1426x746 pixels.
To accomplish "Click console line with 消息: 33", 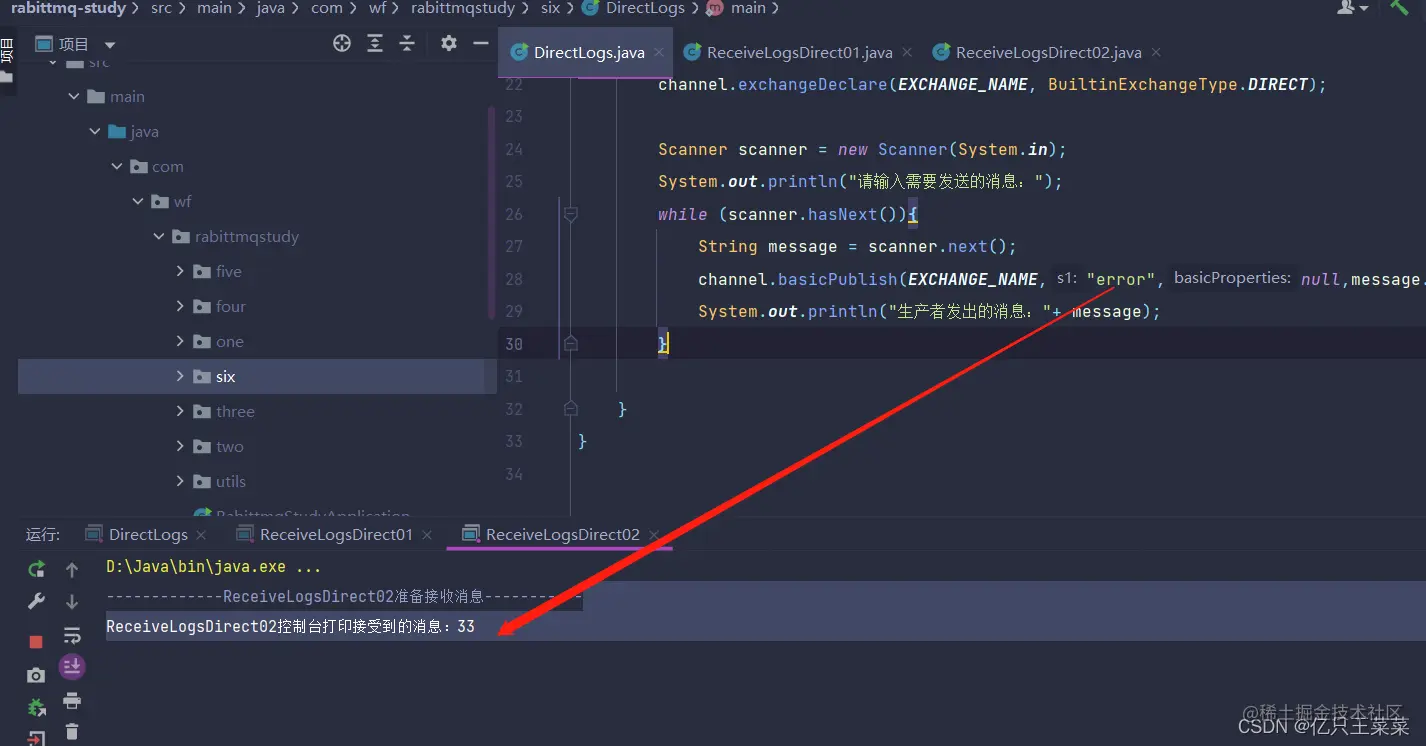I will (x=290, y=627).
